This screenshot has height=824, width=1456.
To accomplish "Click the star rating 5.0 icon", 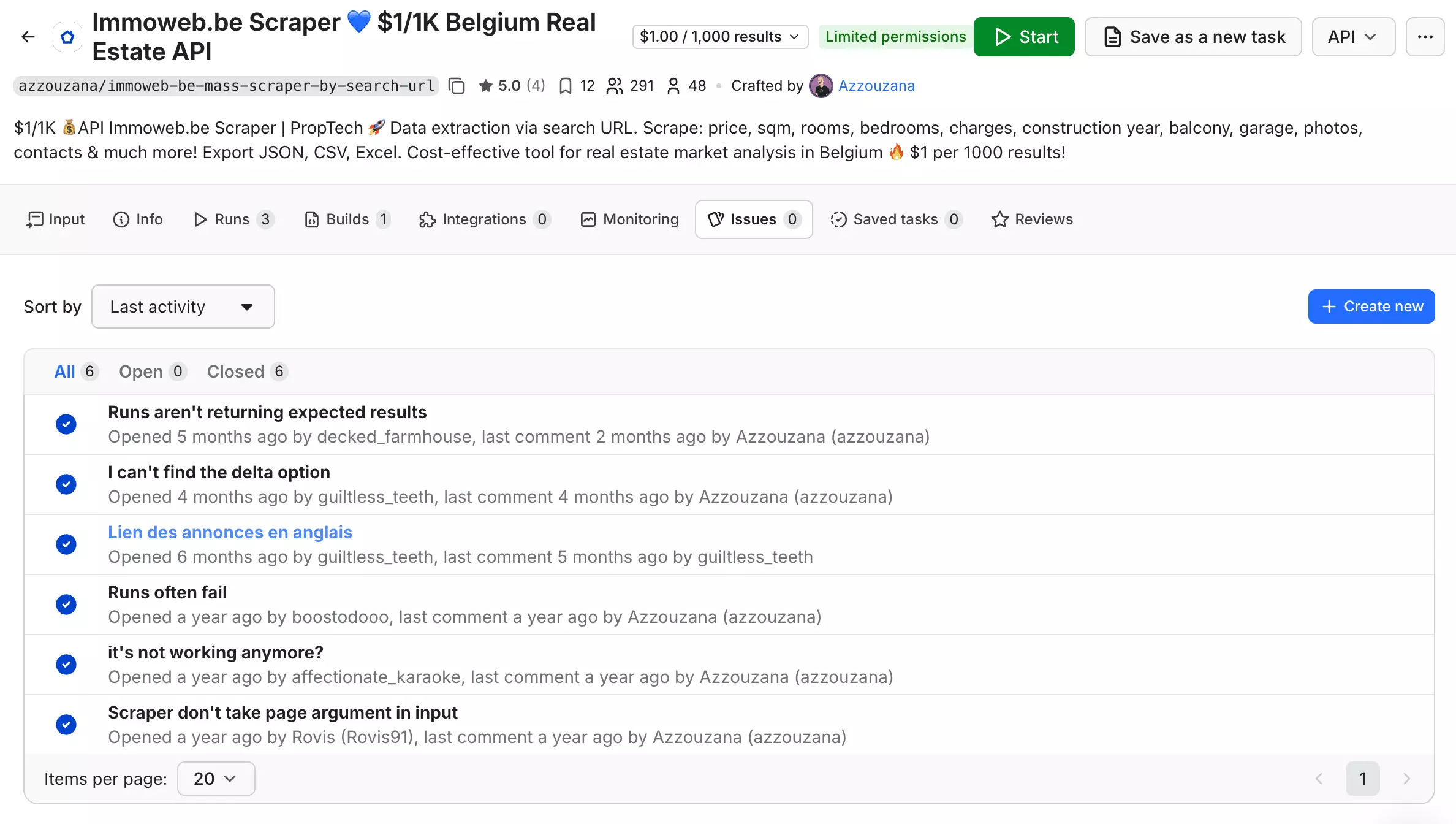I will coord(486,86).
